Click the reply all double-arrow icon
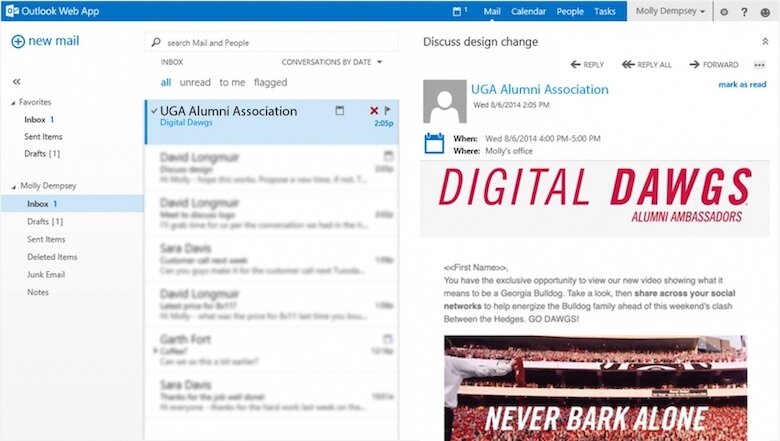This screenshot has height=441, width=780. [x=628, y=65]
